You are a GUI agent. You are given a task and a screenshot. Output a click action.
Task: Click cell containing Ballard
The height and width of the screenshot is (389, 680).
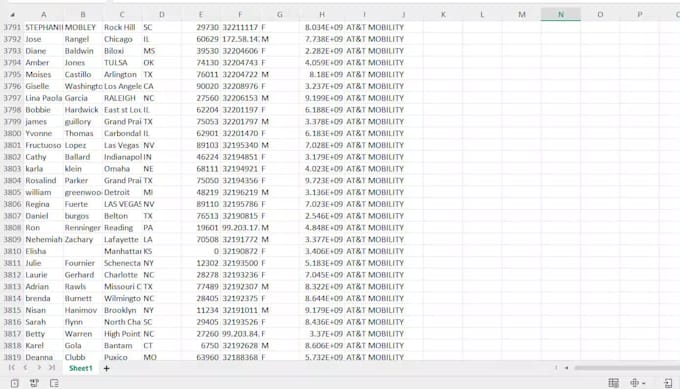(x=83, y=157)
